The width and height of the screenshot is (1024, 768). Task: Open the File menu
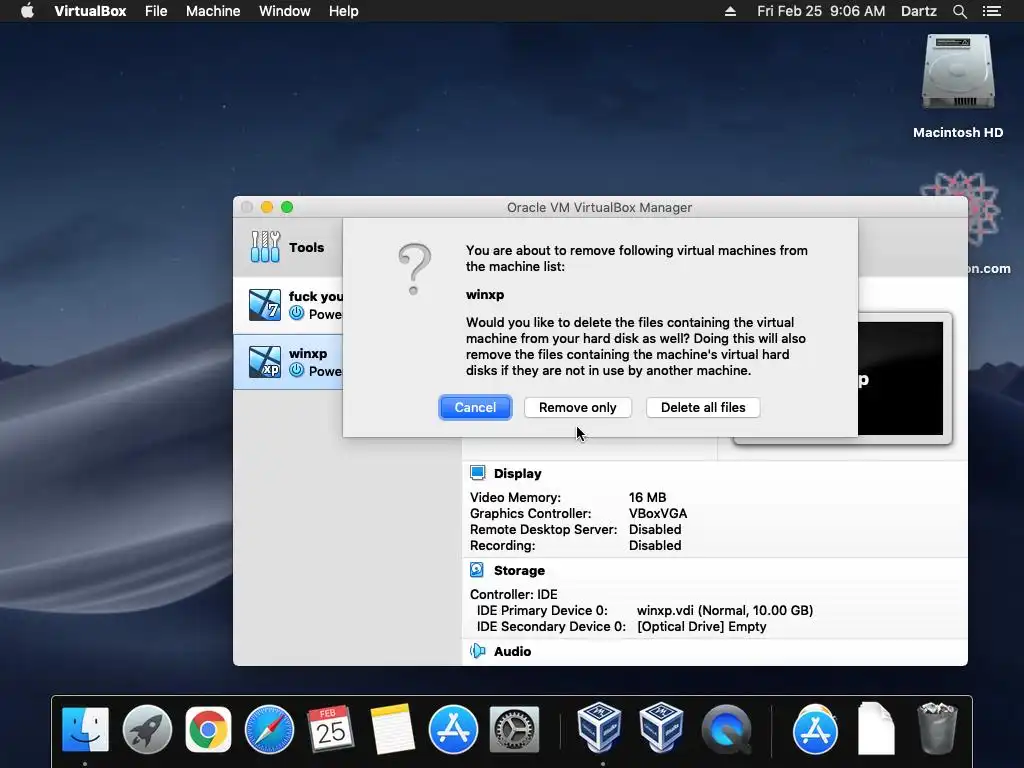point(156,11)
